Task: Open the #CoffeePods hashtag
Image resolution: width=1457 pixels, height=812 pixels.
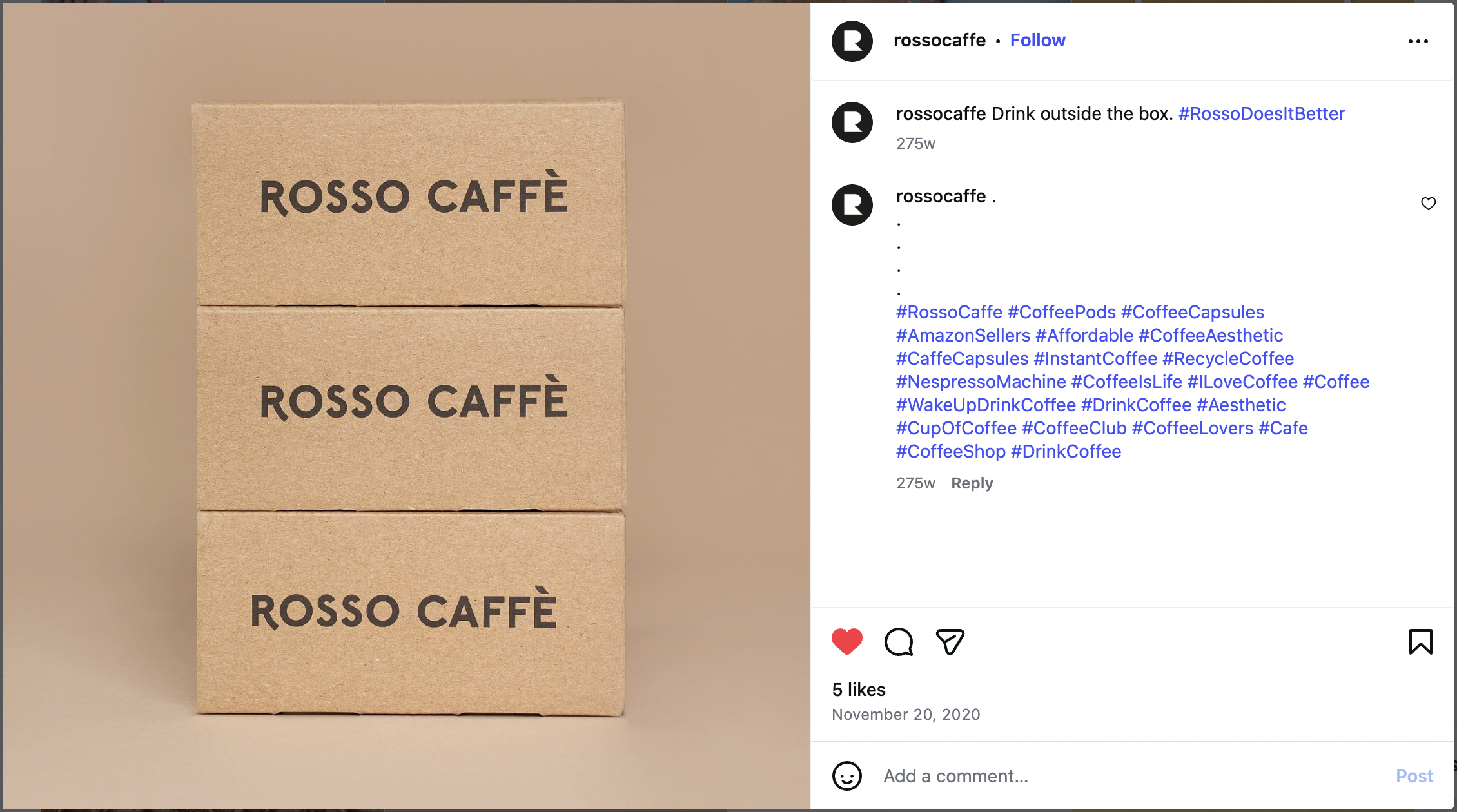Action: coord(1061,313)
